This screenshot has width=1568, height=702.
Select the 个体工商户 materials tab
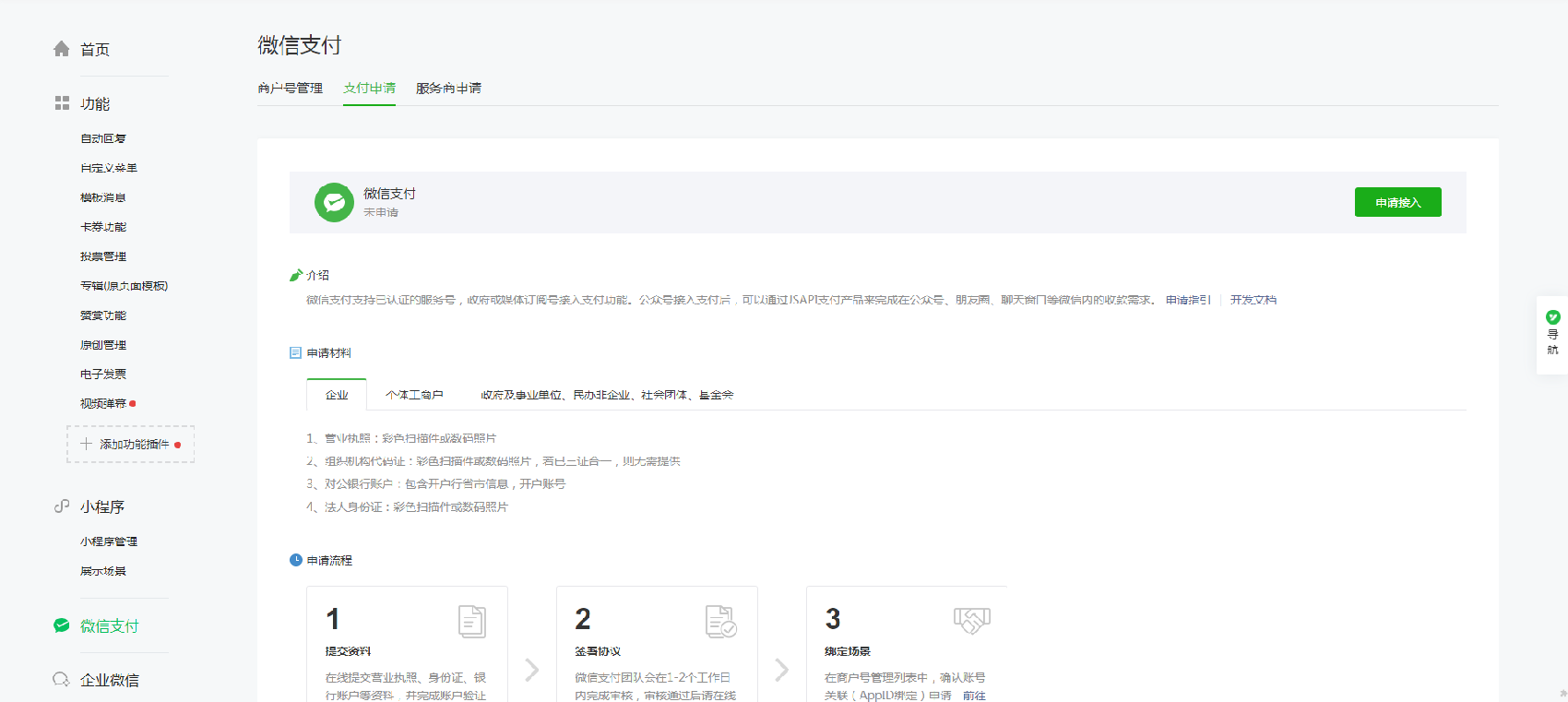(x=415, y=395)
